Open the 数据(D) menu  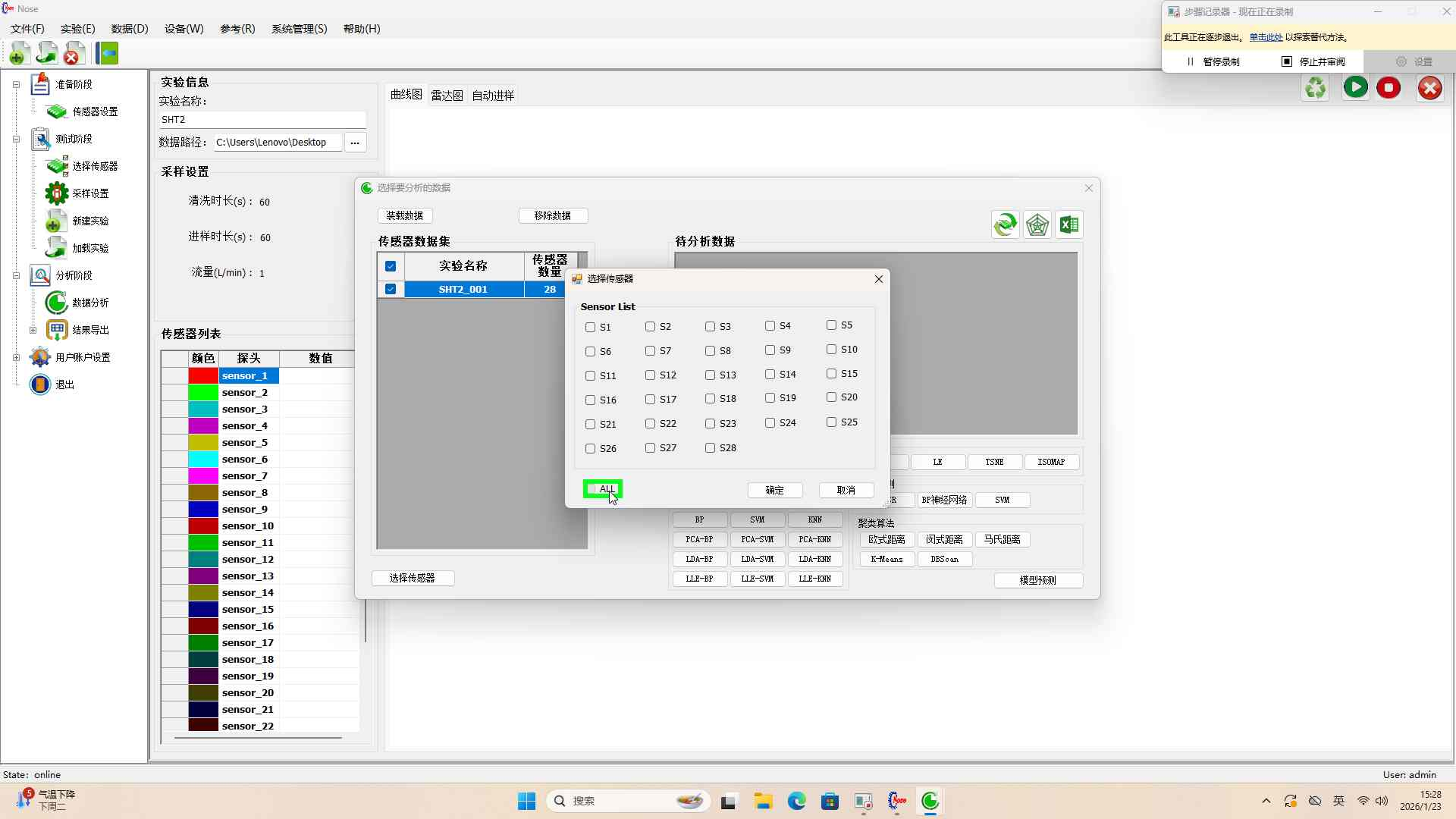tap(129, 29)
